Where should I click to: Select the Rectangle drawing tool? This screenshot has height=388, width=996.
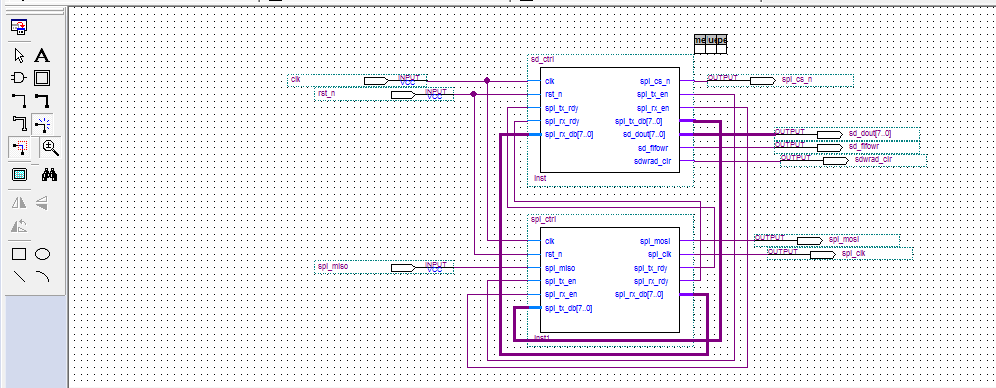coord(19,254)
